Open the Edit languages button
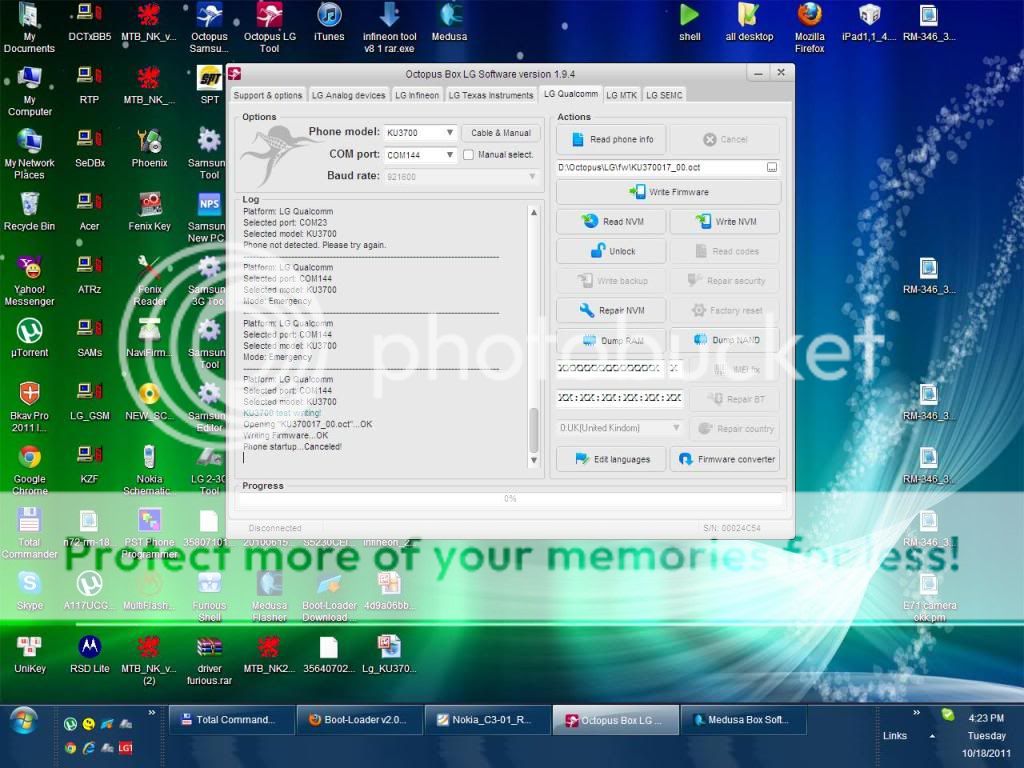The height and width of the screenshot is (768, 1024). click(611, 459)
